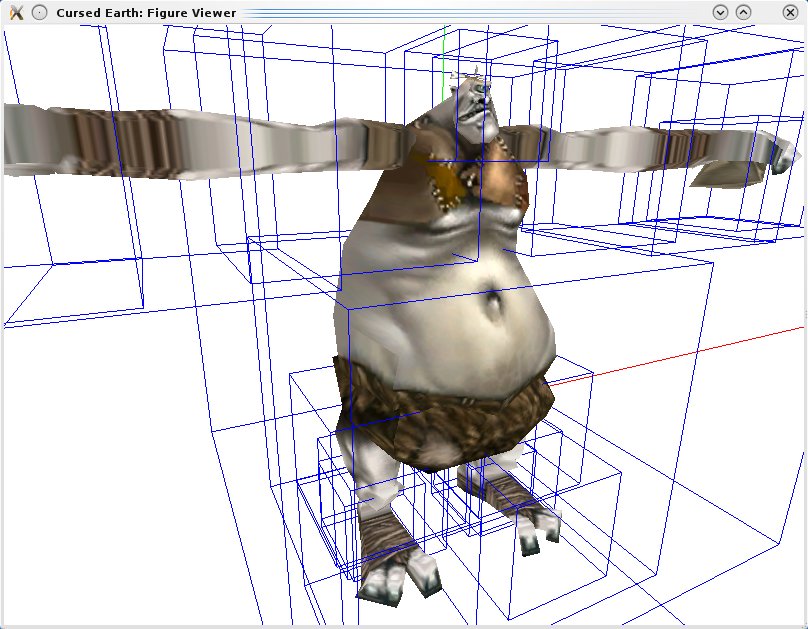Viewport: 808px width, 629px height.
Task: Click the ogre figure's head
Action: tap(474, 105)
